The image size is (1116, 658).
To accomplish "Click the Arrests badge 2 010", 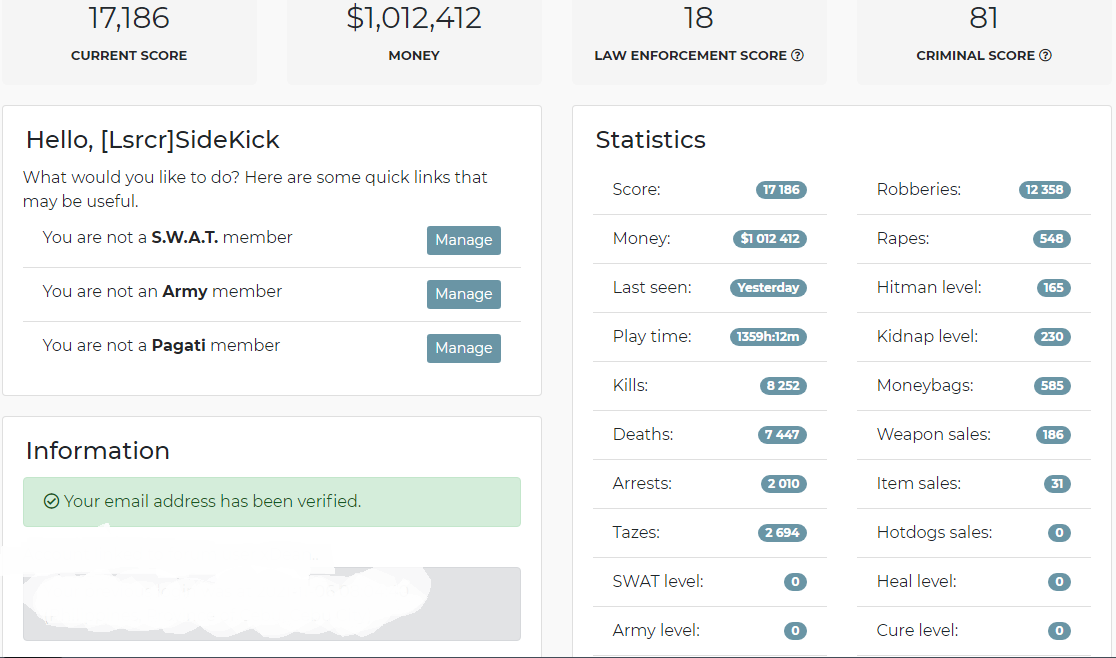I will click(x=784, y=484).
